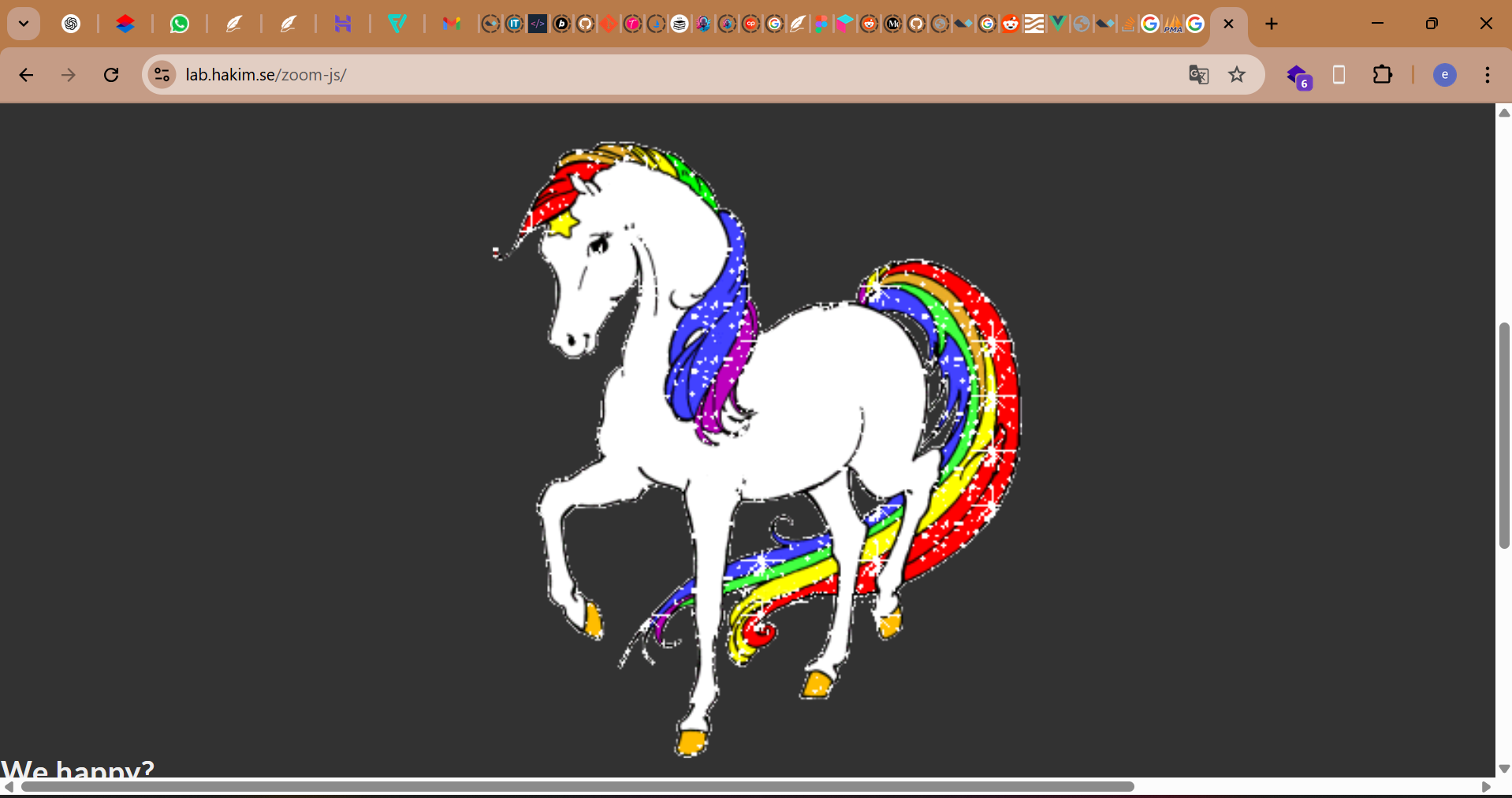This screenshot has height=798, width=1512.
Task: Click the scroll up arrow
Action: tap(1504, 113)
